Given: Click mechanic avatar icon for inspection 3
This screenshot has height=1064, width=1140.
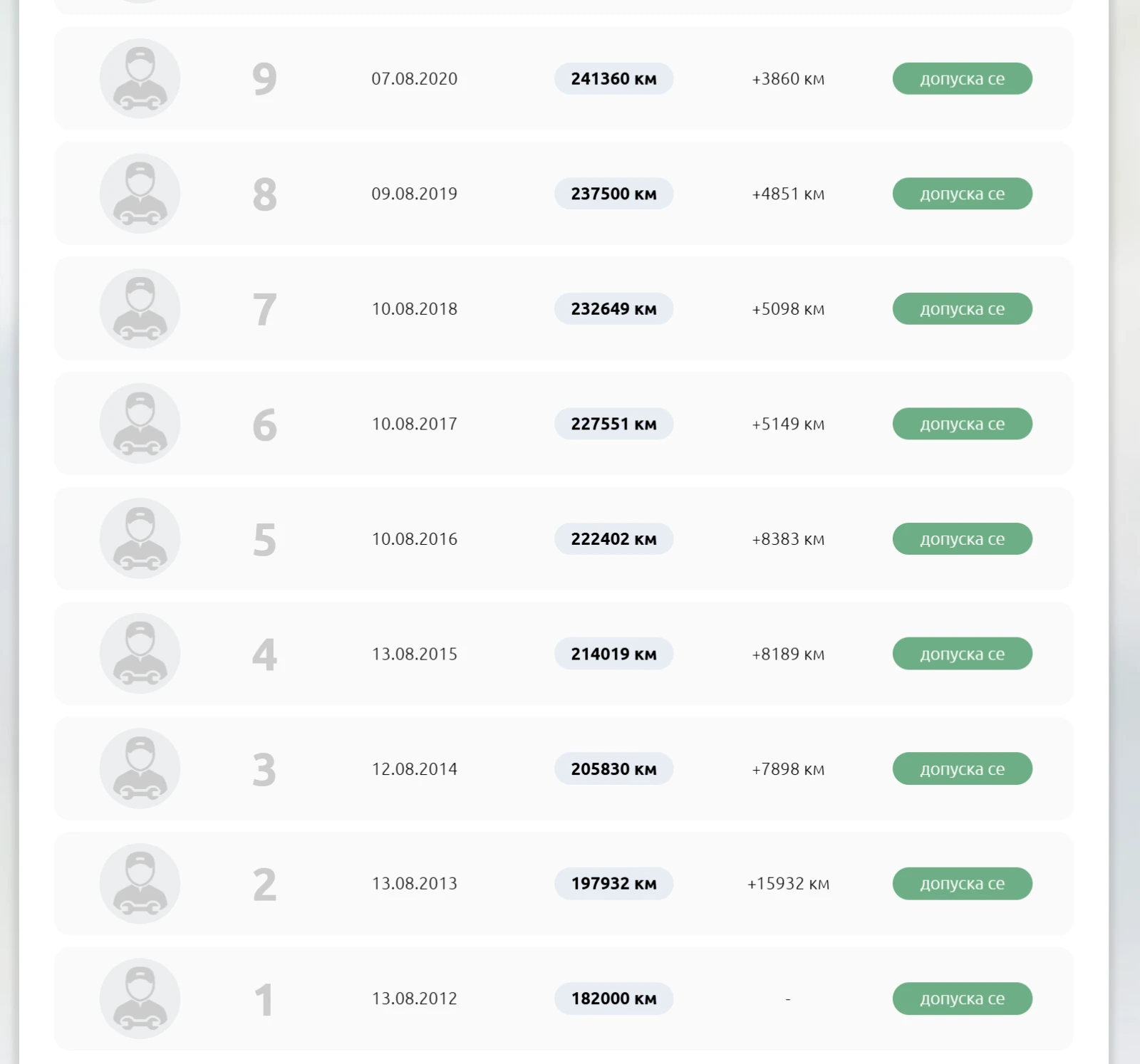Looking at the screenshot, I should point(140,768).
